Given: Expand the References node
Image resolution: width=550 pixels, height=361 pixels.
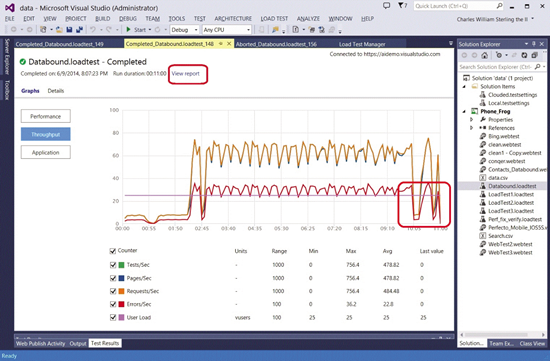Looking at the screenshot, I should (472, 128).
